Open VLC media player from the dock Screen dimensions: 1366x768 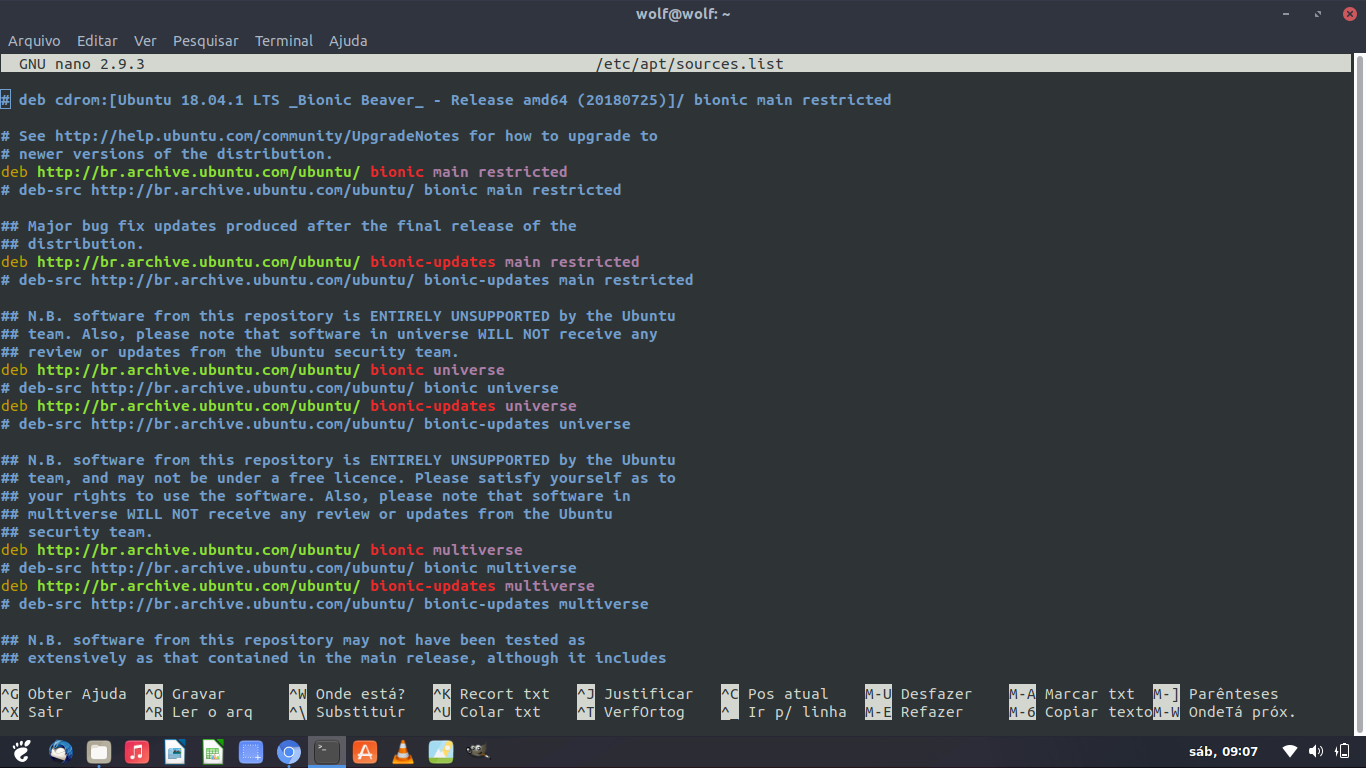[403, 751]
